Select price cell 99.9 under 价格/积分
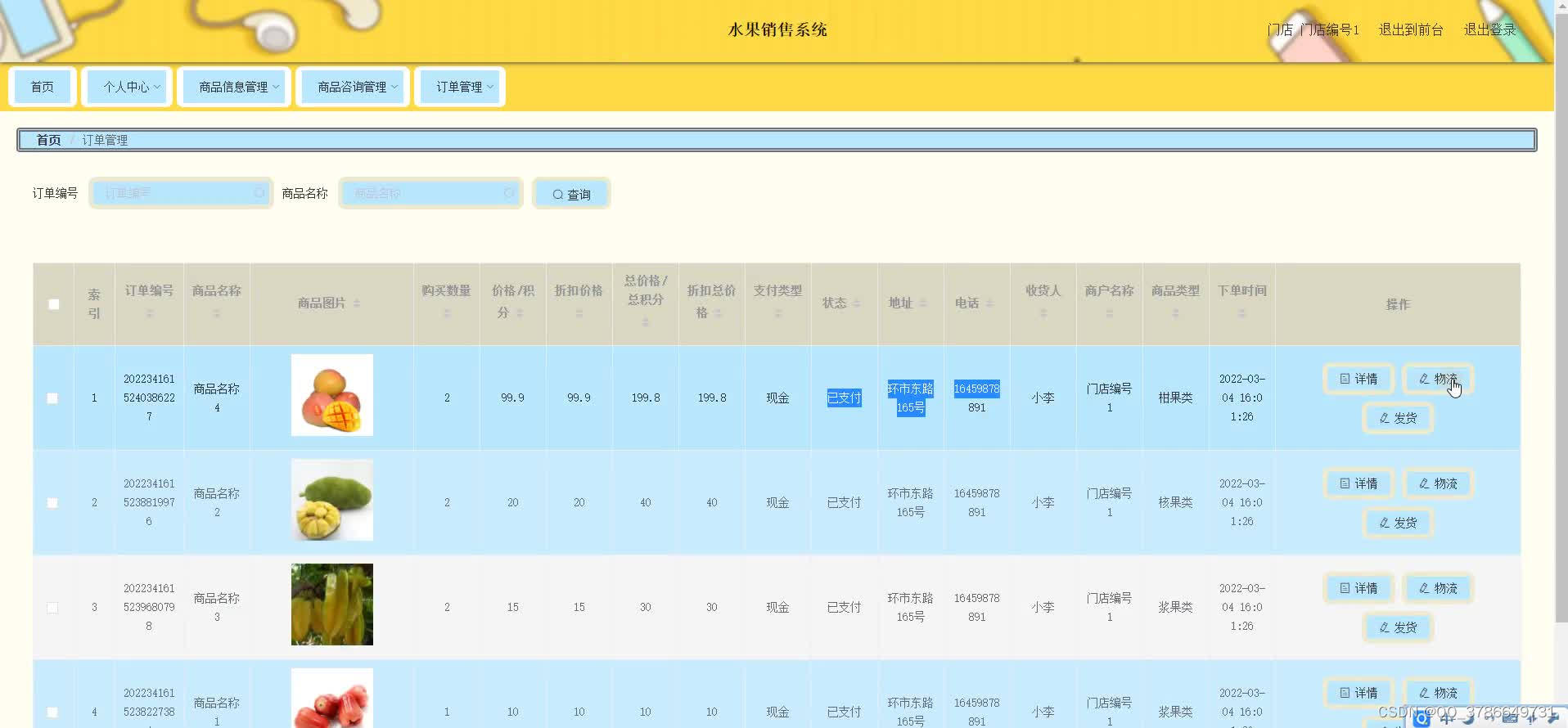 (x=512, y=398)
